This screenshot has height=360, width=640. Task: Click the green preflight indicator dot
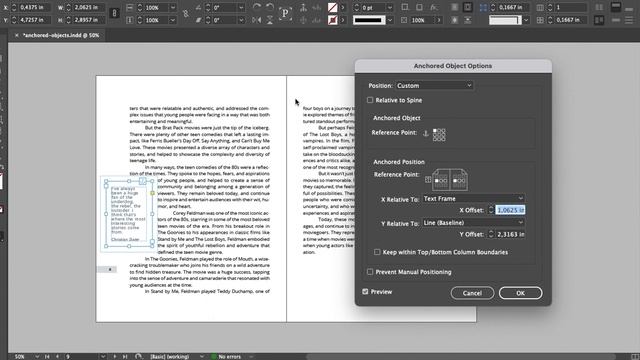click(213, 356)
